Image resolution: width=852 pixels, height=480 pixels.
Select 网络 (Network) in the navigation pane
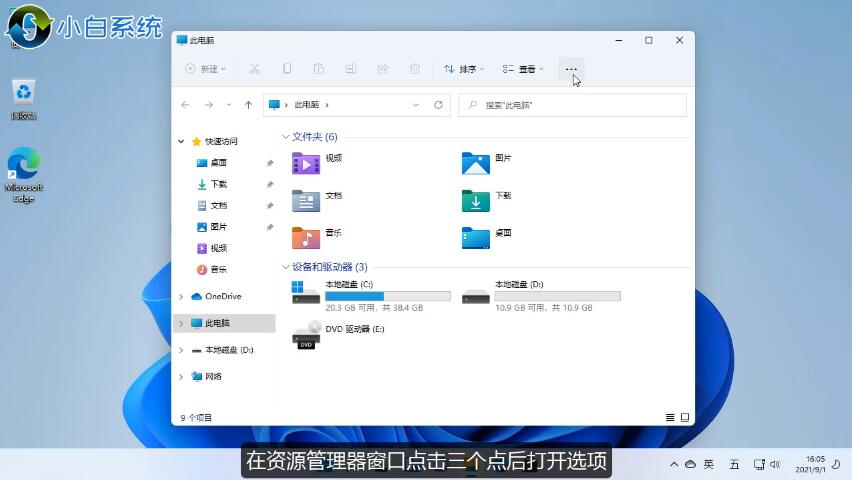coord(213,377)
